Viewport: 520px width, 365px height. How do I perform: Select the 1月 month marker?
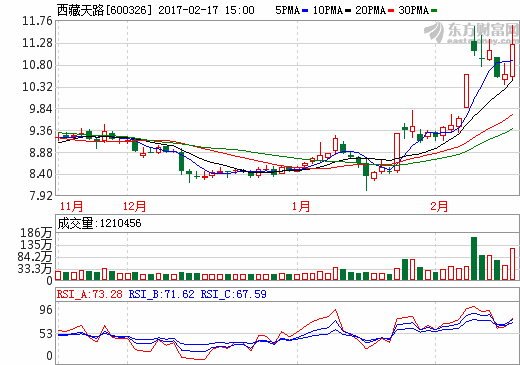tap(301, 206)
